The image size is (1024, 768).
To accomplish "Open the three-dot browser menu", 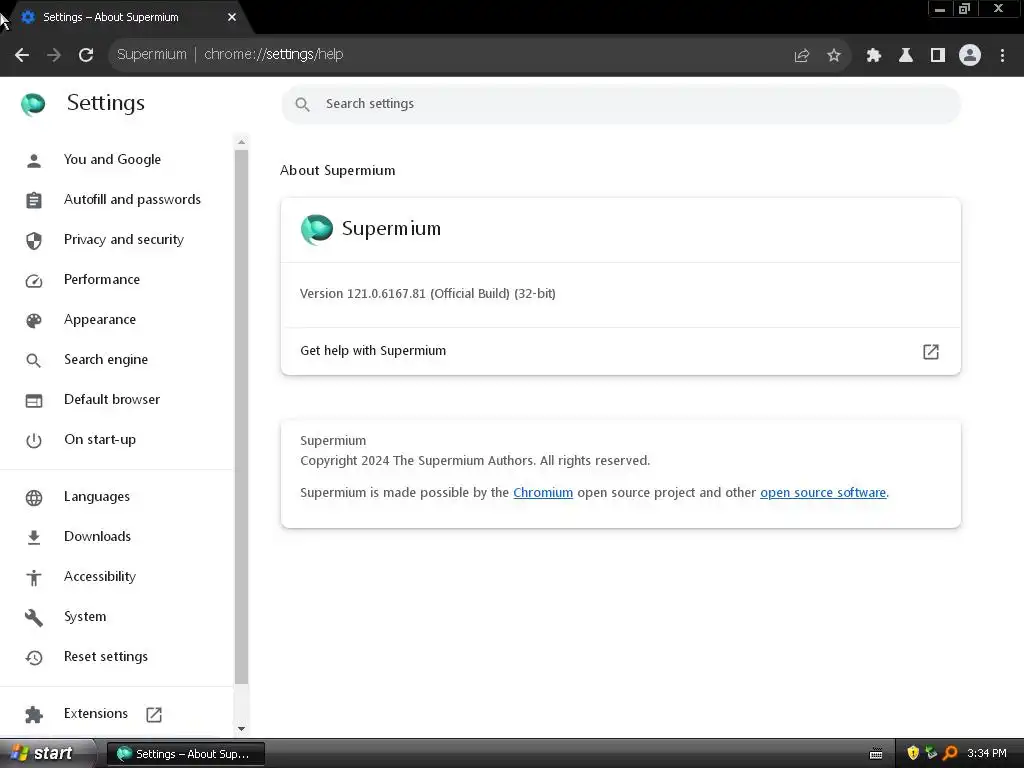I will [x=1002, y=56].
